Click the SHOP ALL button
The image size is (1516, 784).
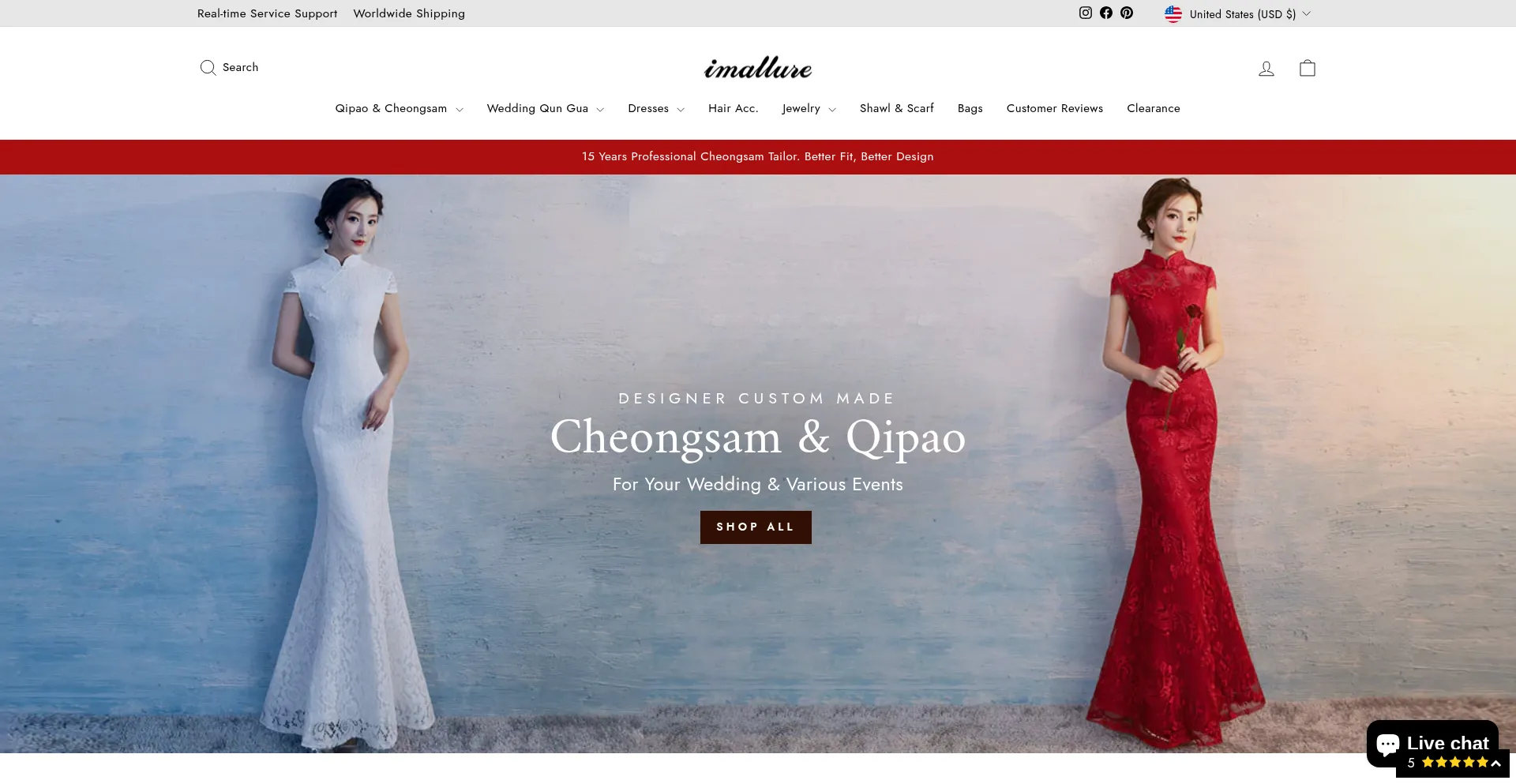click(x=756, y=527)
